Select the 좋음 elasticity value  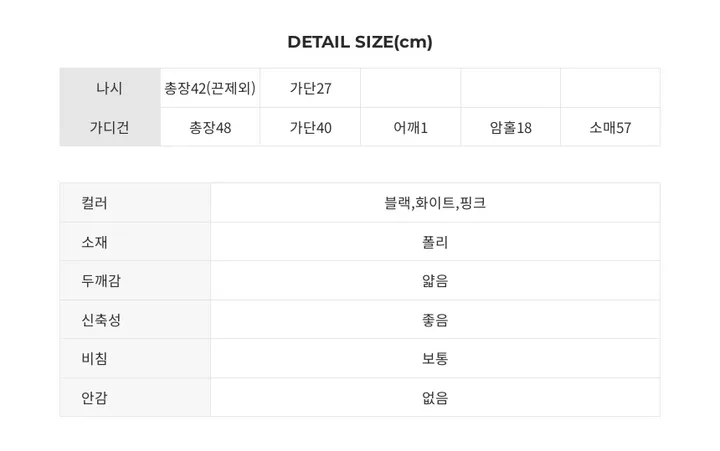tap(435, 320)
